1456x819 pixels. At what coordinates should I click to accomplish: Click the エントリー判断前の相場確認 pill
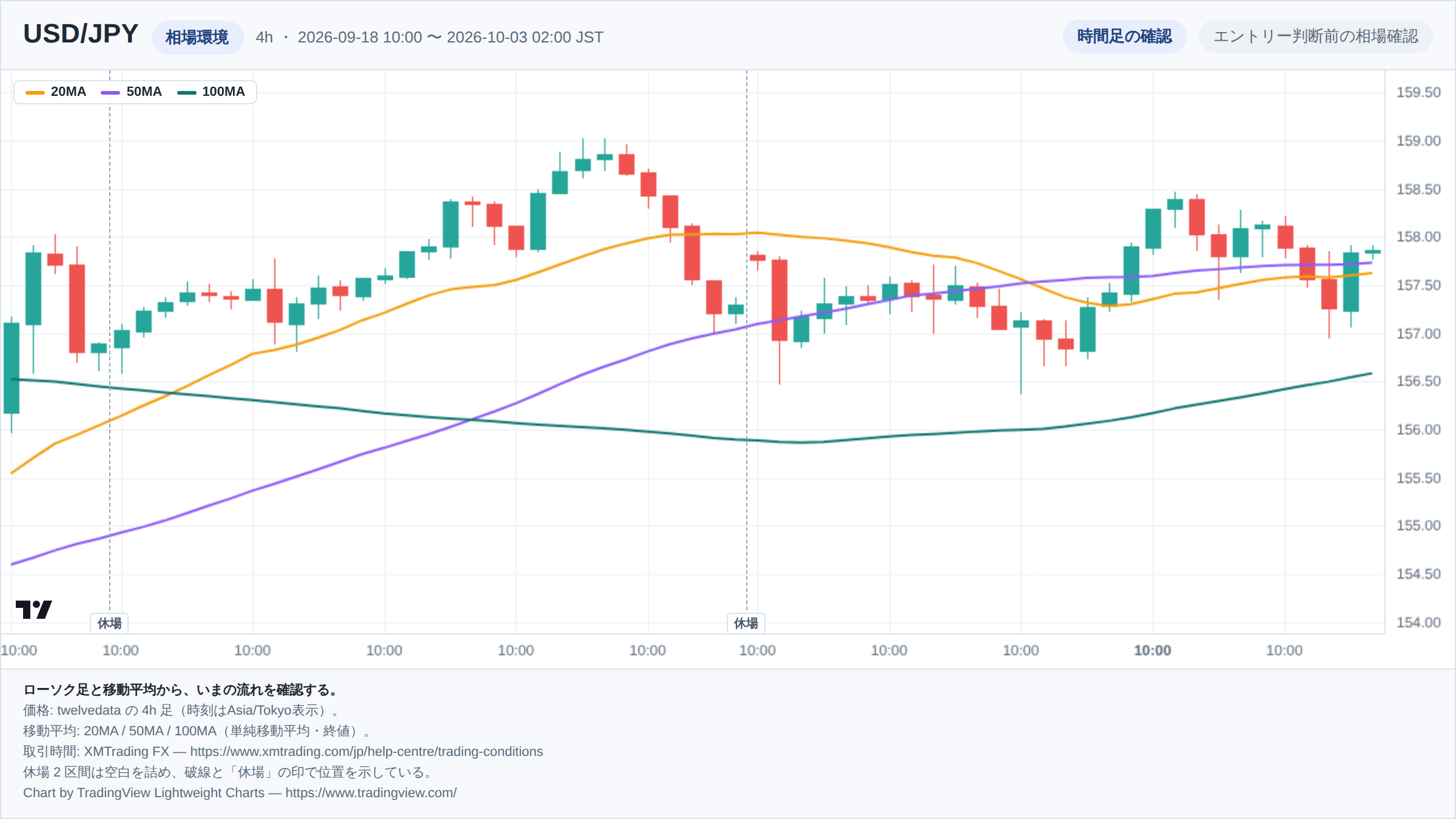[x=1315, y=36]
